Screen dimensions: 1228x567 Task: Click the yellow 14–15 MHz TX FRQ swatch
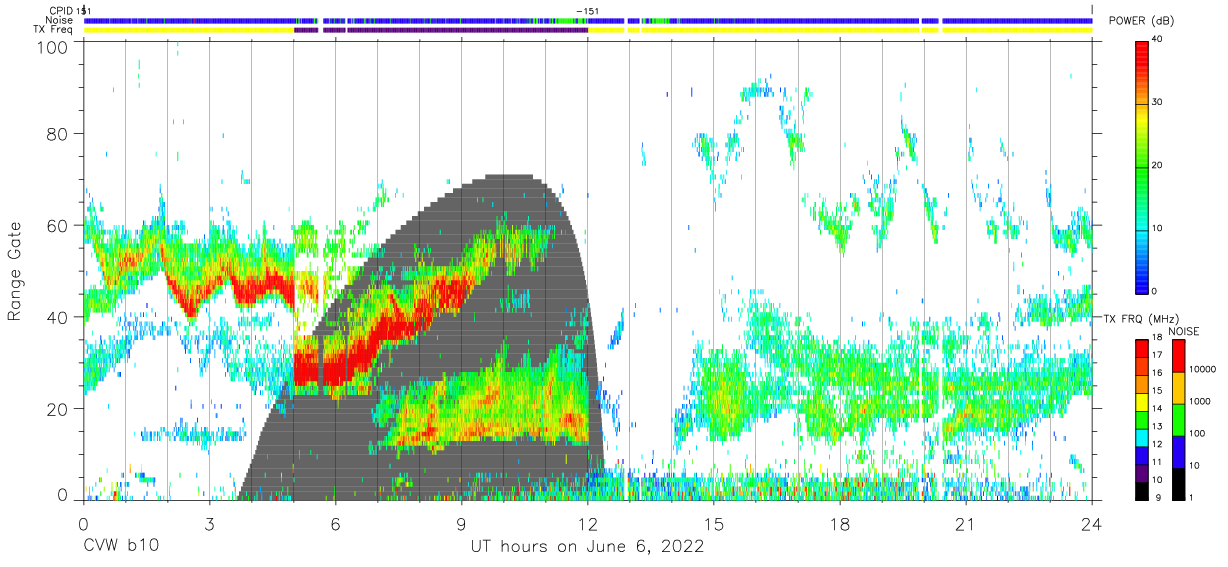[x=1141, y=401]
